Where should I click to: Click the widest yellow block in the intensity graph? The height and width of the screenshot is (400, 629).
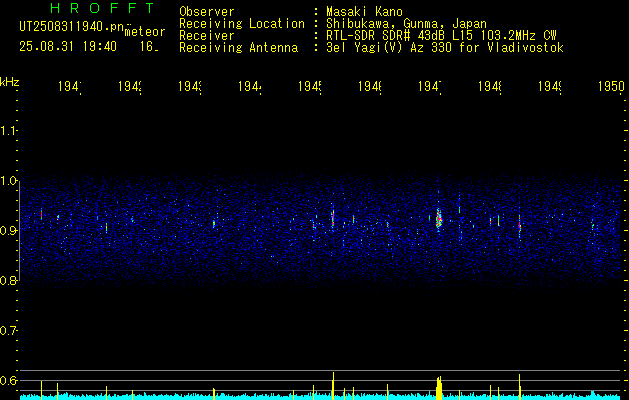pyautogui.click(x=439, y=388)
